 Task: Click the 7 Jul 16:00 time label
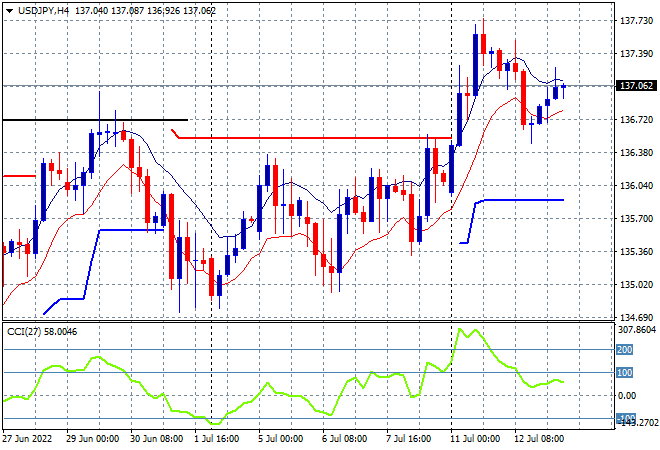(408, 439)
